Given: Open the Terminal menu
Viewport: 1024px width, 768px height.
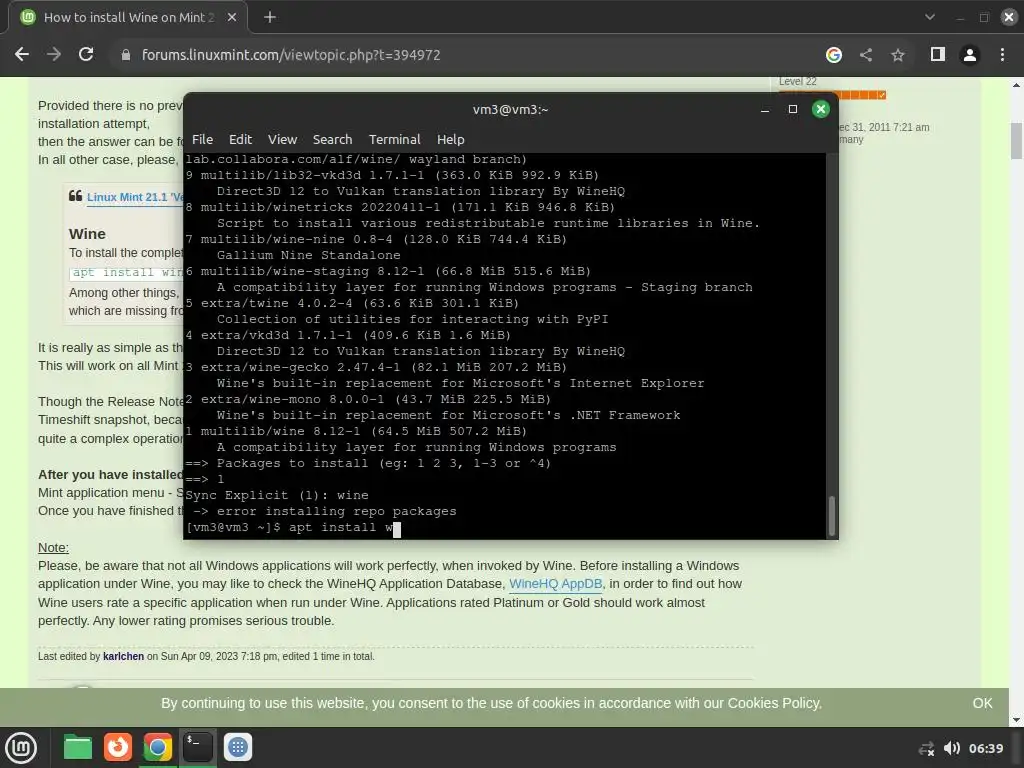Looking at the screenshot, I should click(x=394, y=139).
